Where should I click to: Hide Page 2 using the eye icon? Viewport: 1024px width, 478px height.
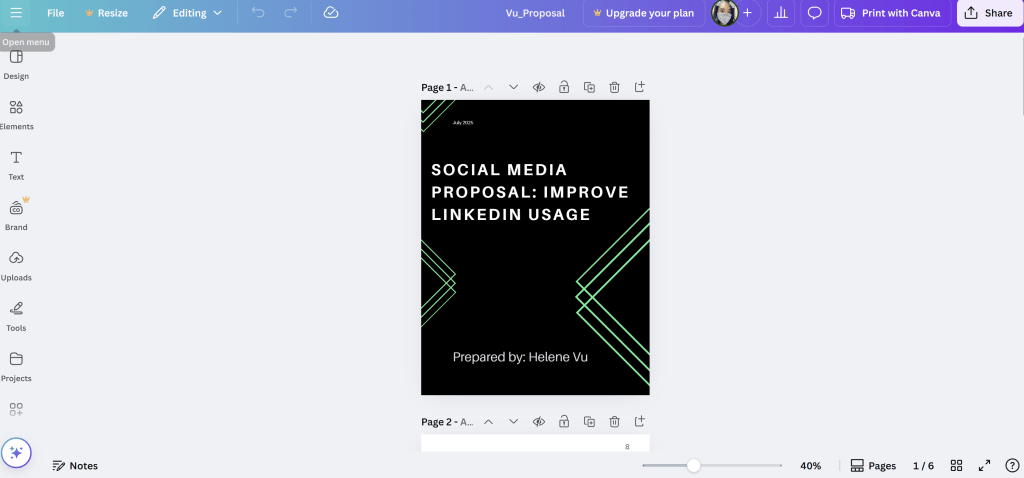539,422
